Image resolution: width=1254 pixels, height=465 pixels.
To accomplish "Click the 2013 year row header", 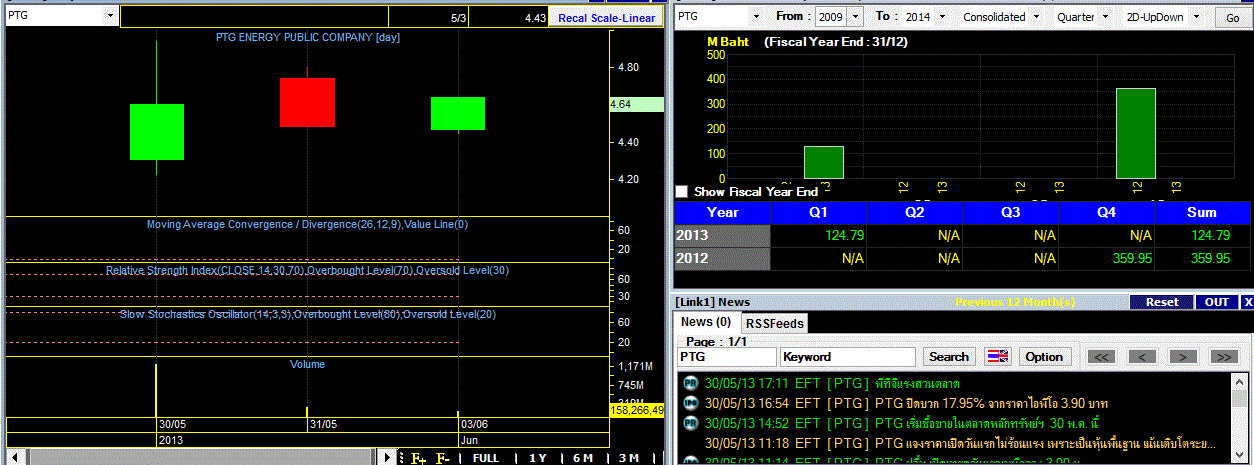I will (x=722, y=235).
